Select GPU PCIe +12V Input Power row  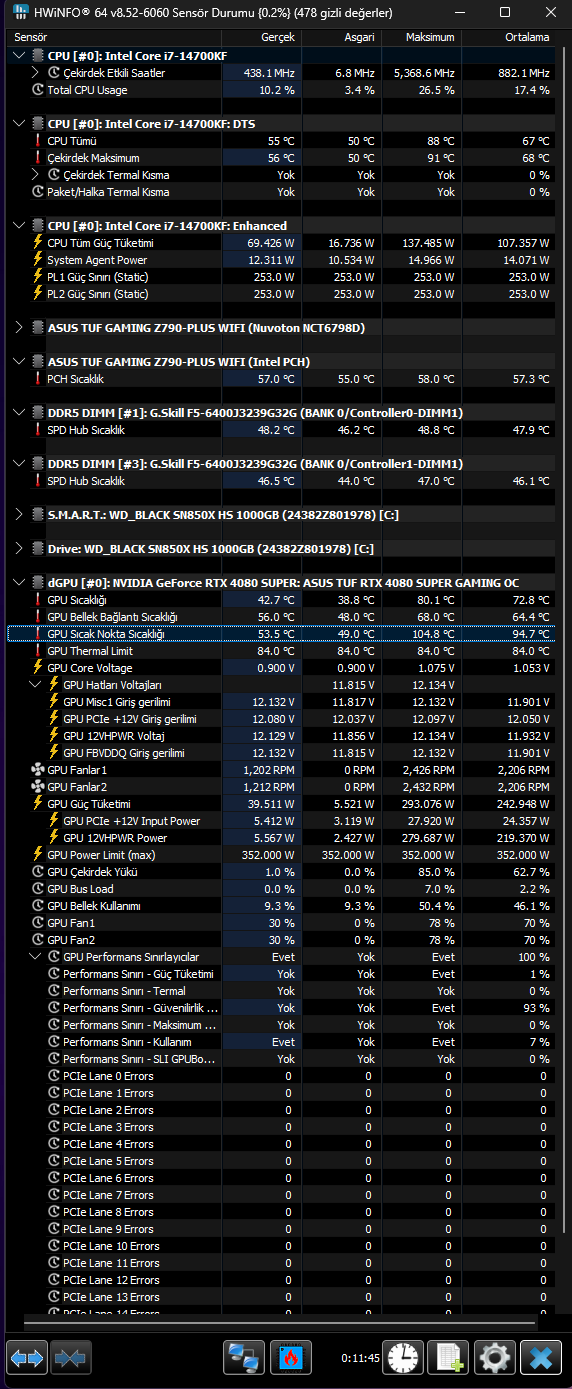[x=281, y=821]
